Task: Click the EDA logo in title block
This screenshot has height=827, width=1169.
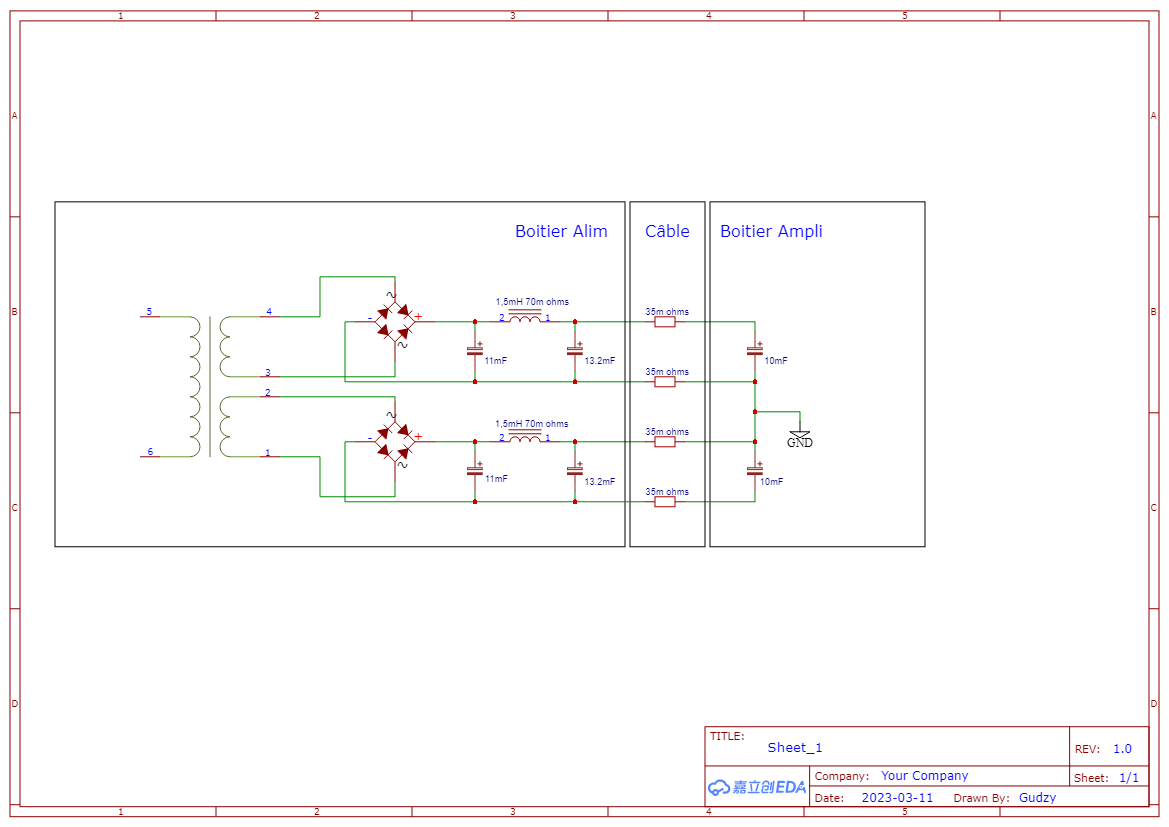Action: pos(757,787)
